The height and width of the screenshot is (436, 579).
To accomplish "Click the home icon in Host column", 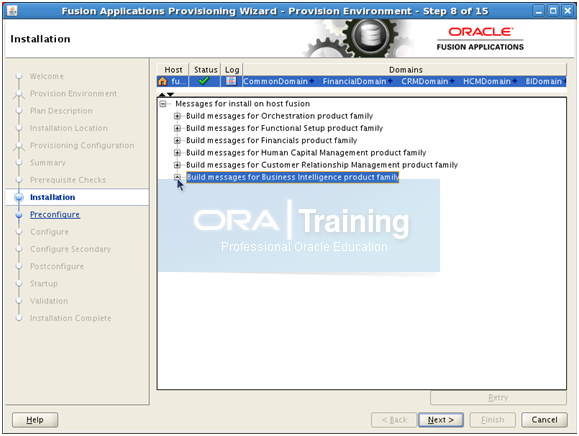I will [x=162, y=81].
